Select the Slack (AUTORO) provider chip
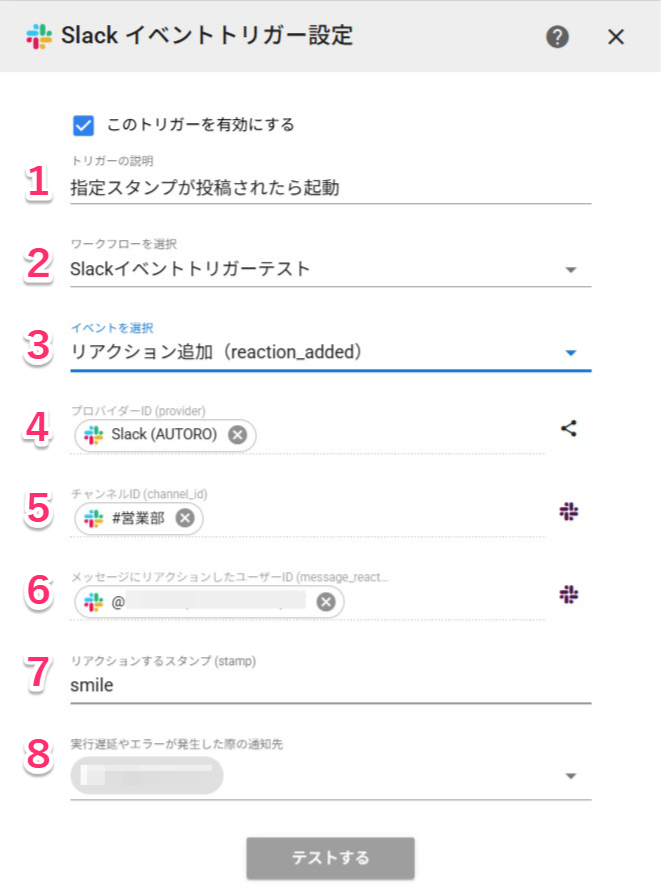 (x=155, y=435)
